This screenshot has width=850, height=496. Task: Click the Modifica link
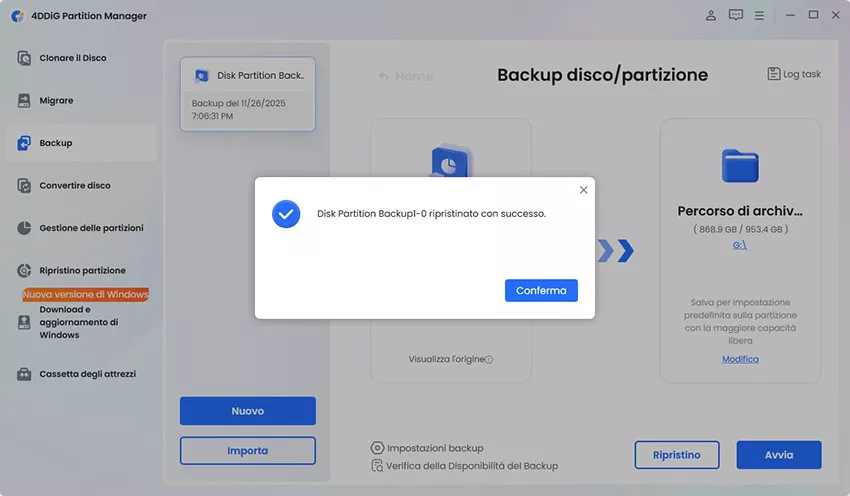tap(740, 359)
